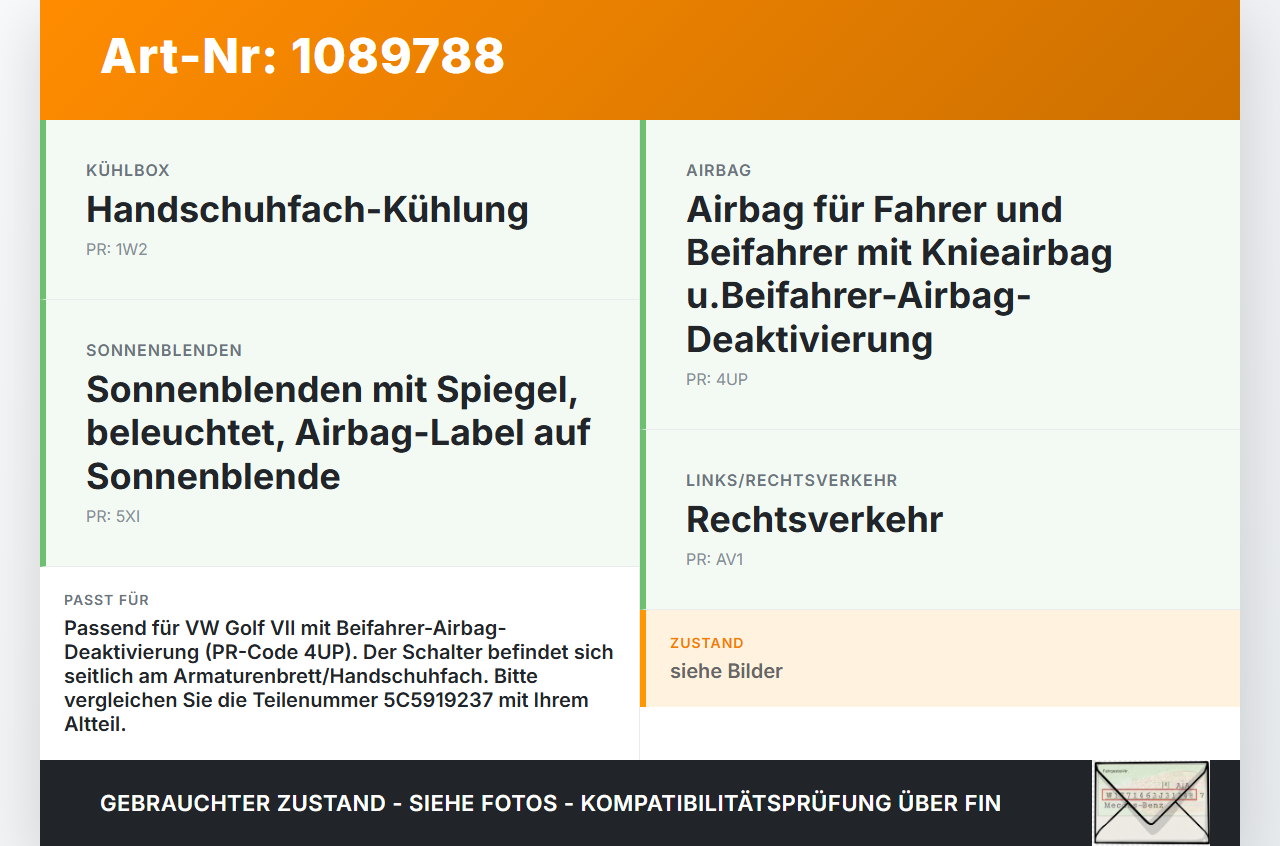Click the PR: 1W2 code

117,249
